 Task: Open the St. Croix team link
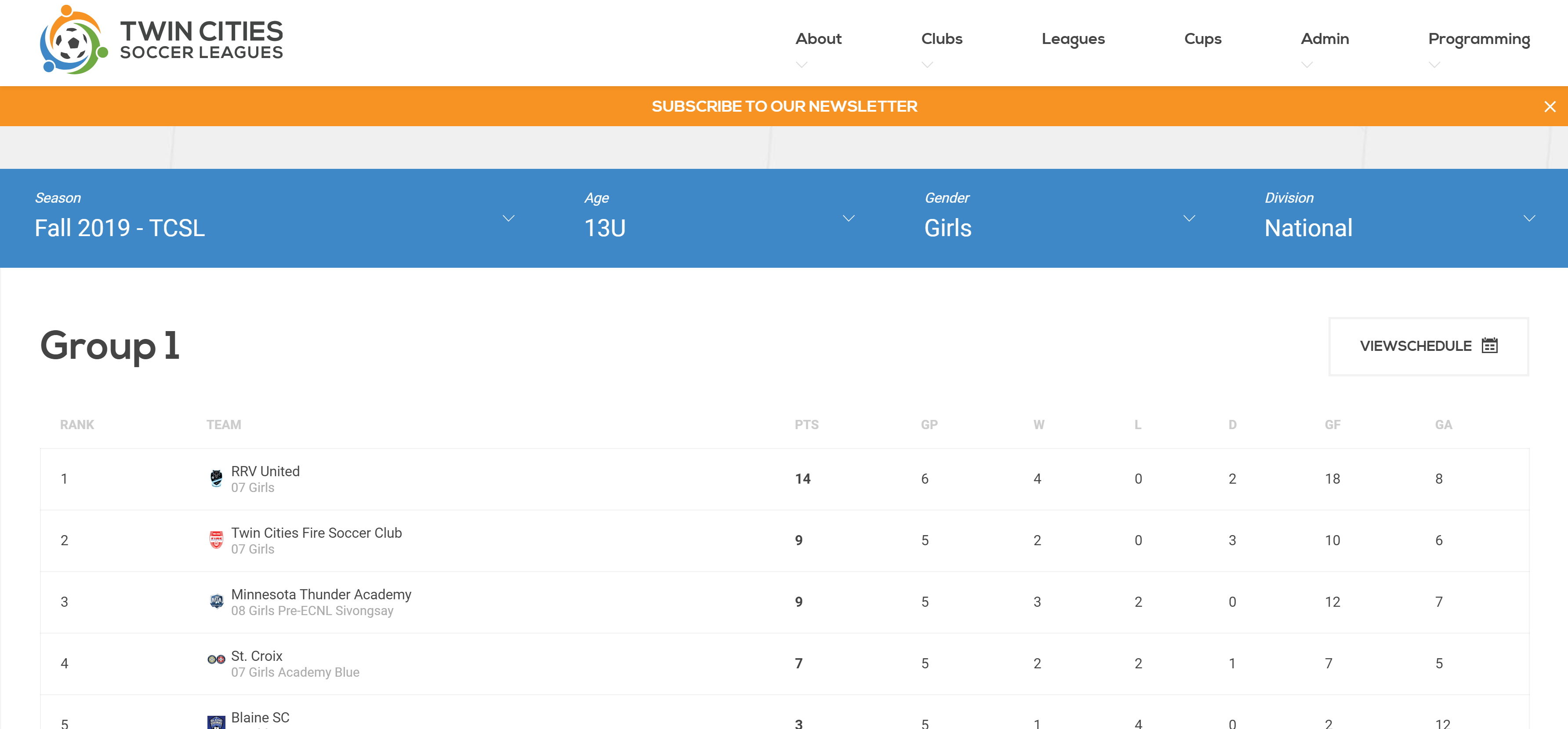[256, 656]
